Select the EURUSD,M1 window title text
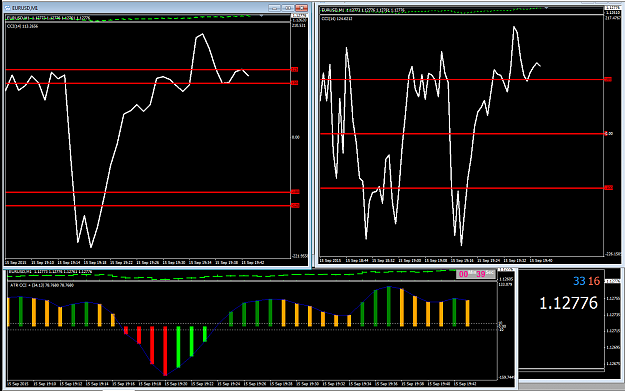Viewport: 625px width, 391px height. pyautogui.click(x=25, y=8)
